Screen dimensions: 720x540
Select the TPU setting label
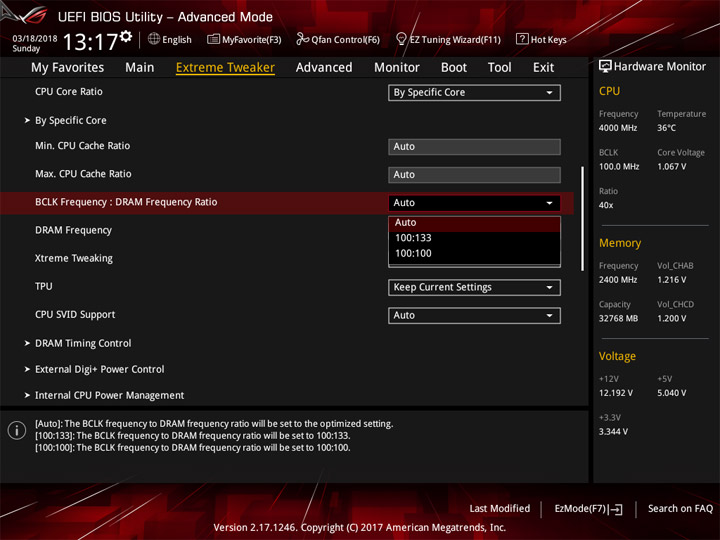[x=44, y=287]
